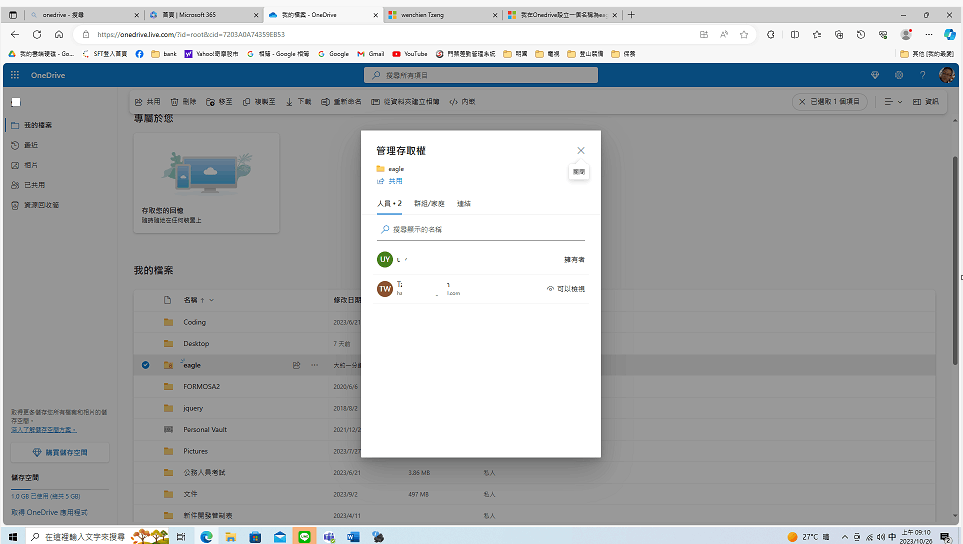
Task: Click the Windows Start button
Action: click(x=13, y=537)
